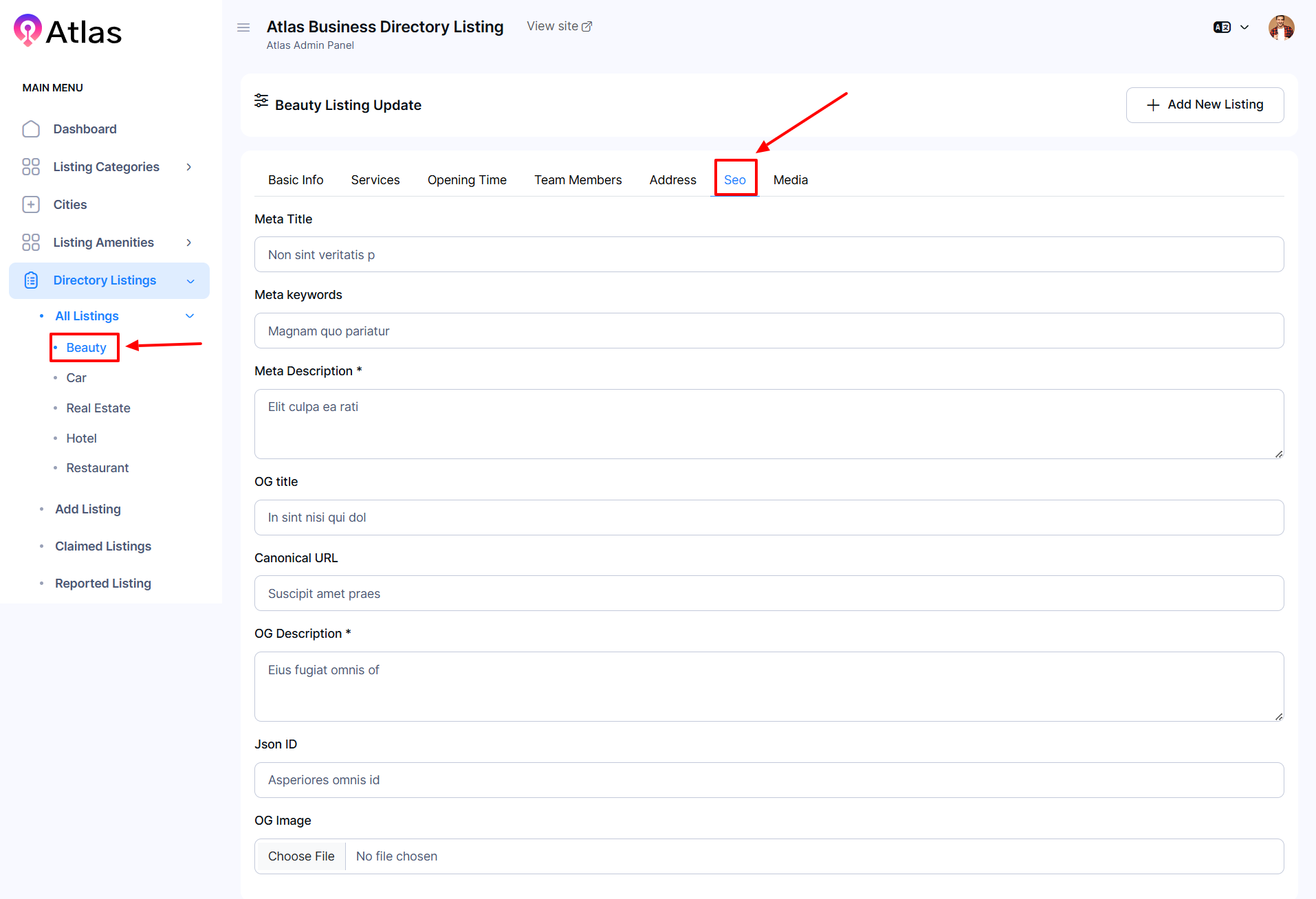Screen dimensions: 1316x899
Task: Open the language translation icon
Action: pos(1222,27)
